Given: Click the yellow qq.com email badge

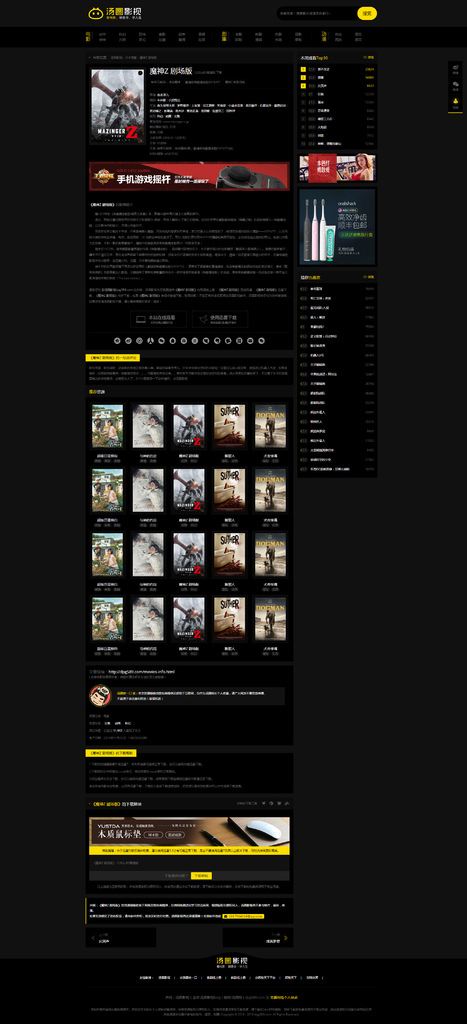Looking at the screenshot, I should click(243, 916).
